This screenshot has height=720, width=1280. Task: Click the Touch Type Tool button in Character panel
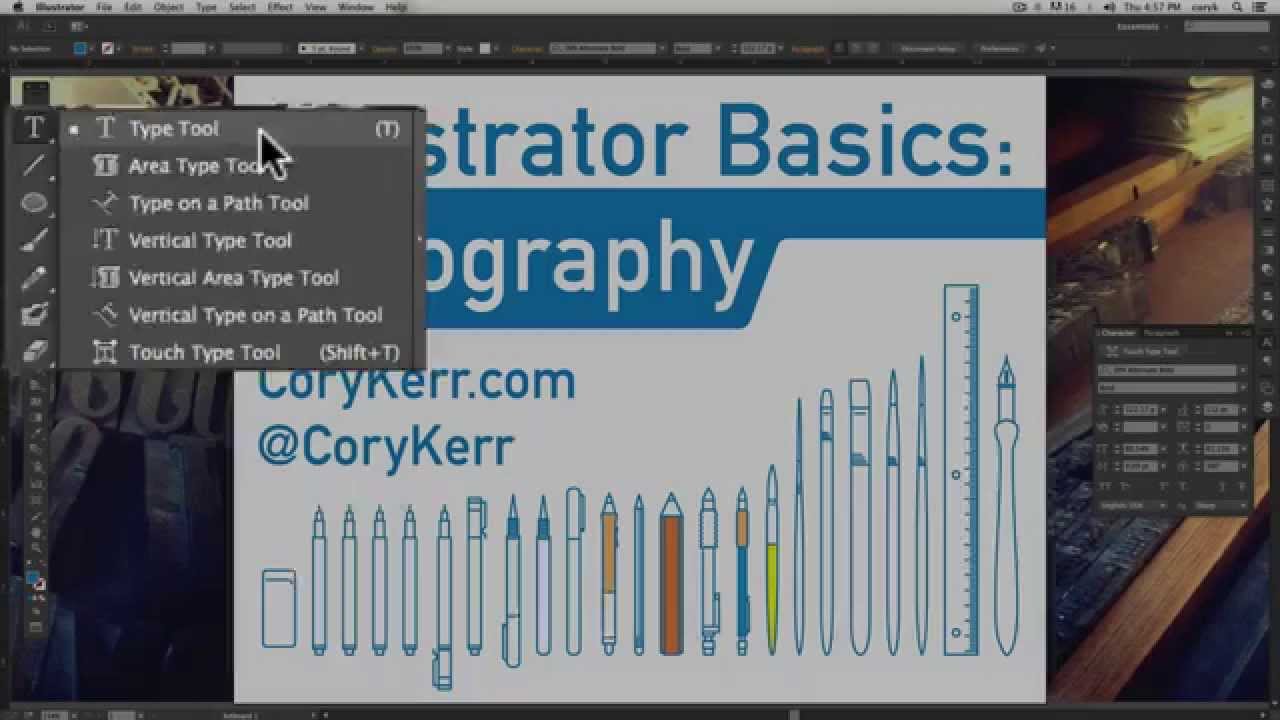pyautogui.click(x=1142, y=352)
